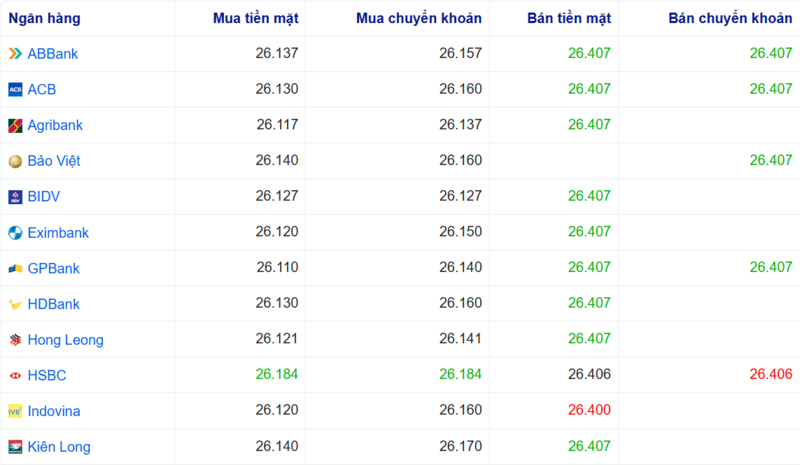800x465 pixels.
Task: Select BIDV Mua chuyển khoản 26.127
Action: (x=461, y=196)
